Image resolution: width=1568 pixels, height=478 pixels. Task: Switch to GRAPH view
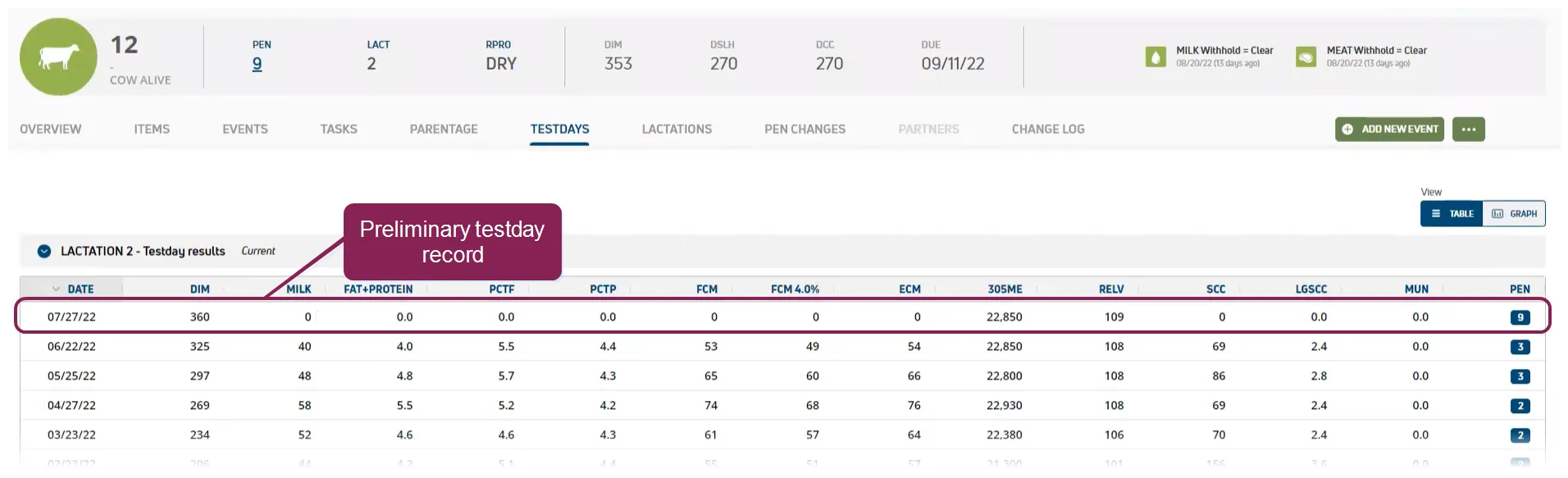pos(1514,213)
